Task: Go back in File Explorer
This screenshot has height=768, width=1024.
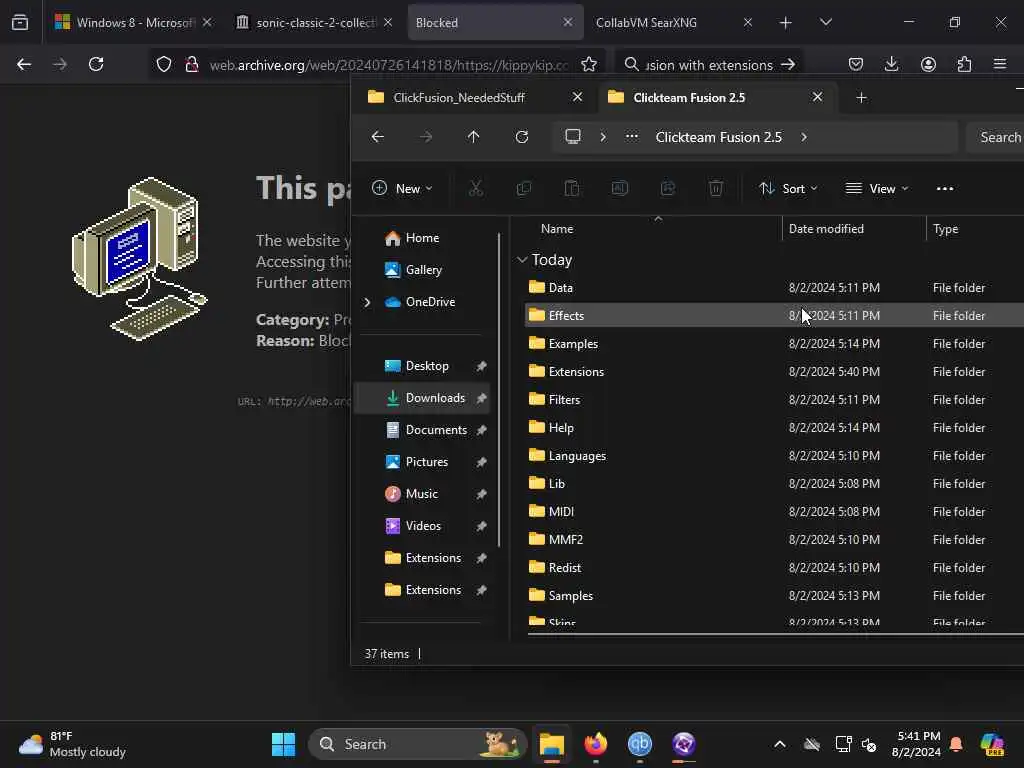Action: [x=377, y=136]
